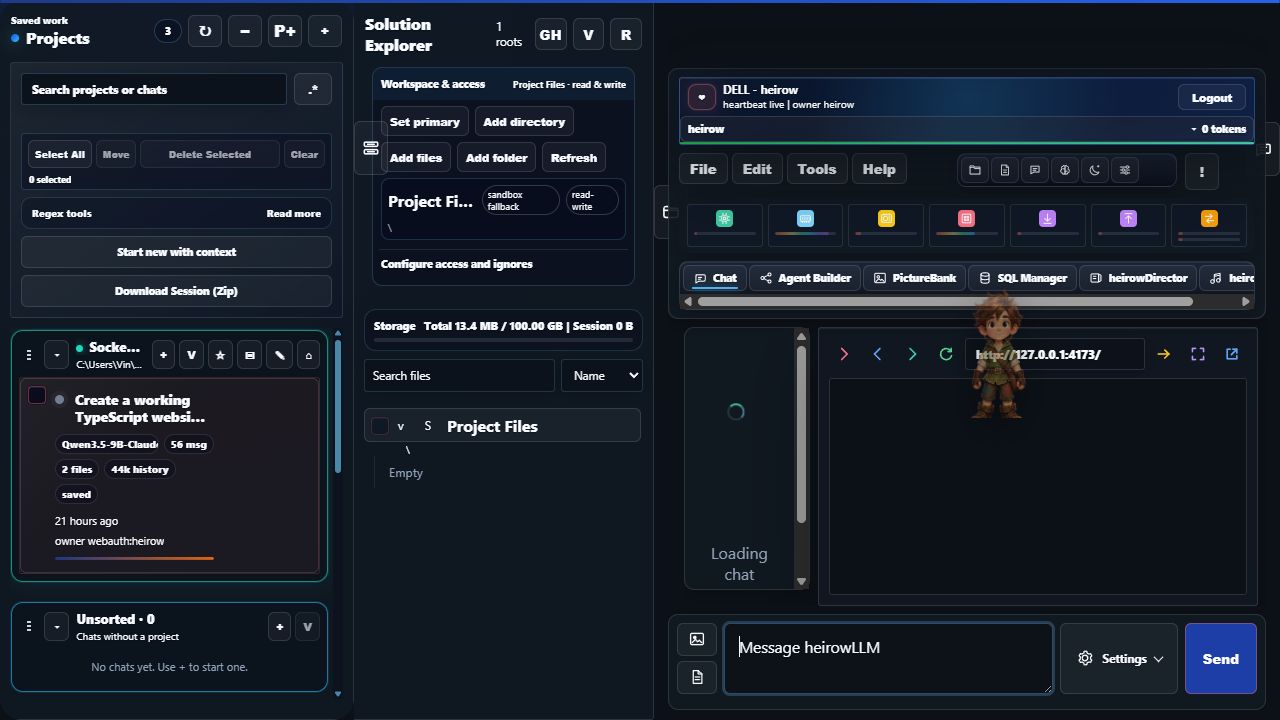Click the horizontal scrollbar under the tabs
Image resolution: width=1280 pixels, height=720 pixels.
click(x=945, y=301)
